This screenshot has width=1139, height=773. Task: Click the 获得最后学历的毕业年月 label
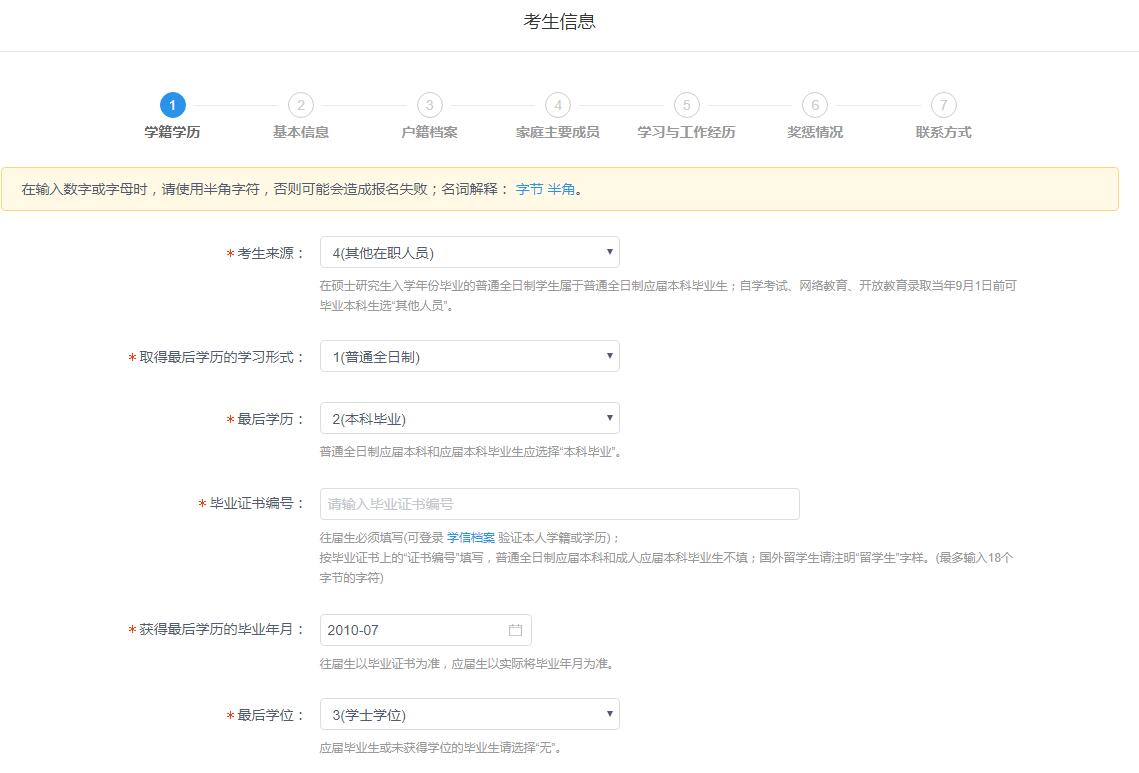216,629
